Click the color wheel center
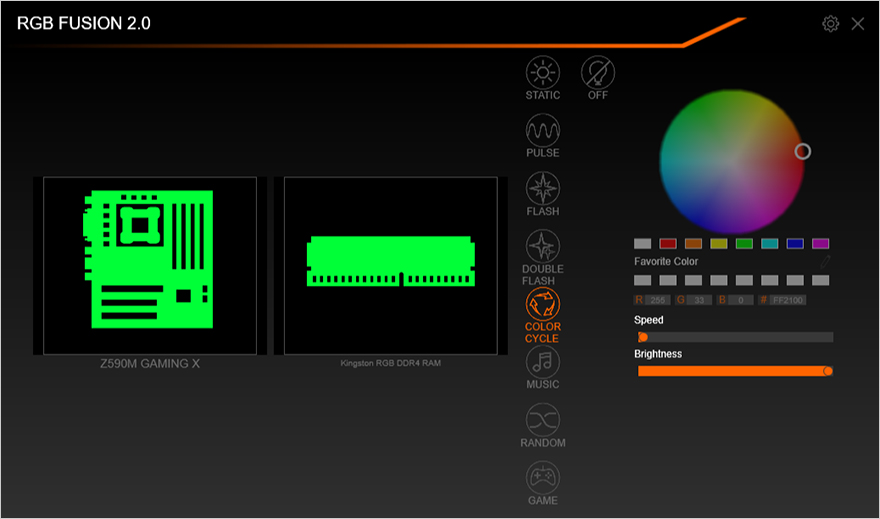 pos(732,162)
